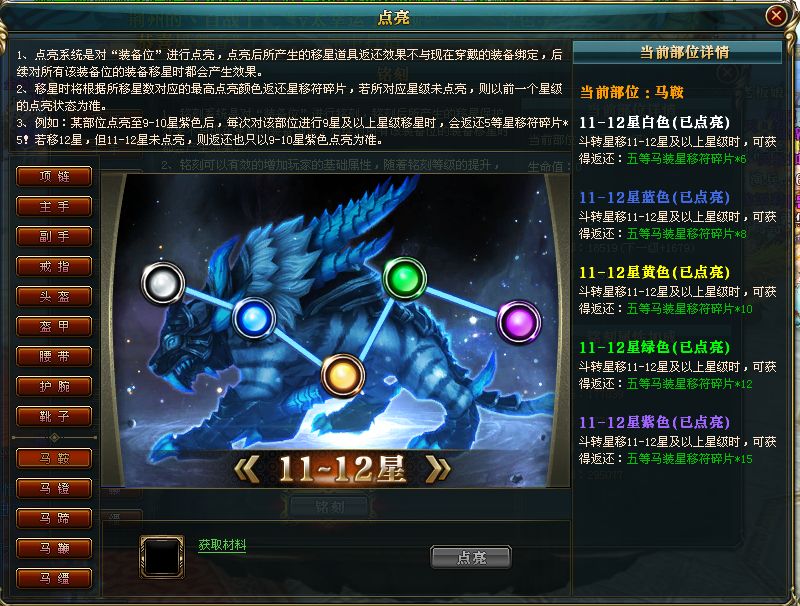Click the 点亮 button

470,557
